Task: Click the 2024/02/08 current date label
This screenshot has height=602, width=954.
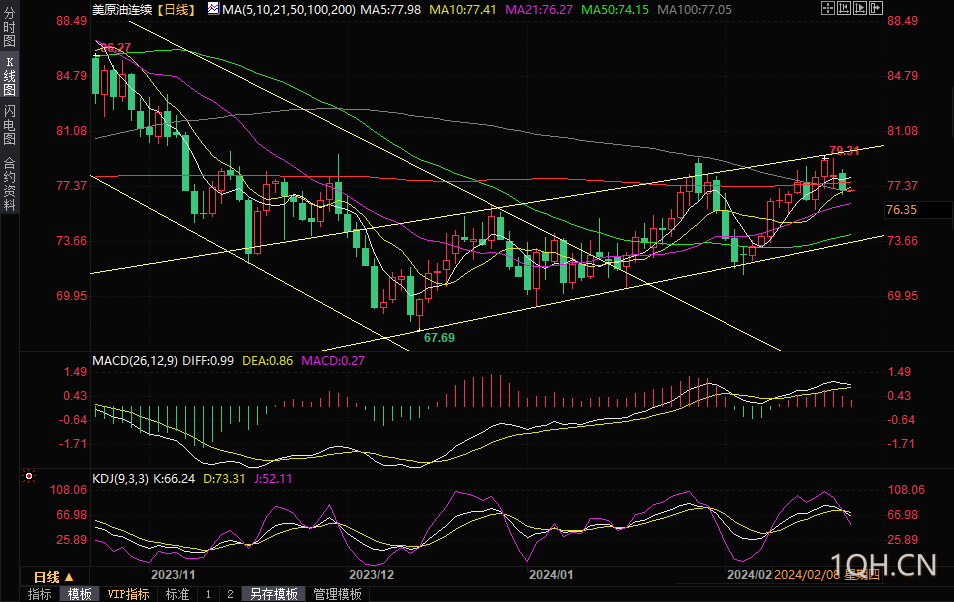Action: pyautogui.click(x=827, y=575)
